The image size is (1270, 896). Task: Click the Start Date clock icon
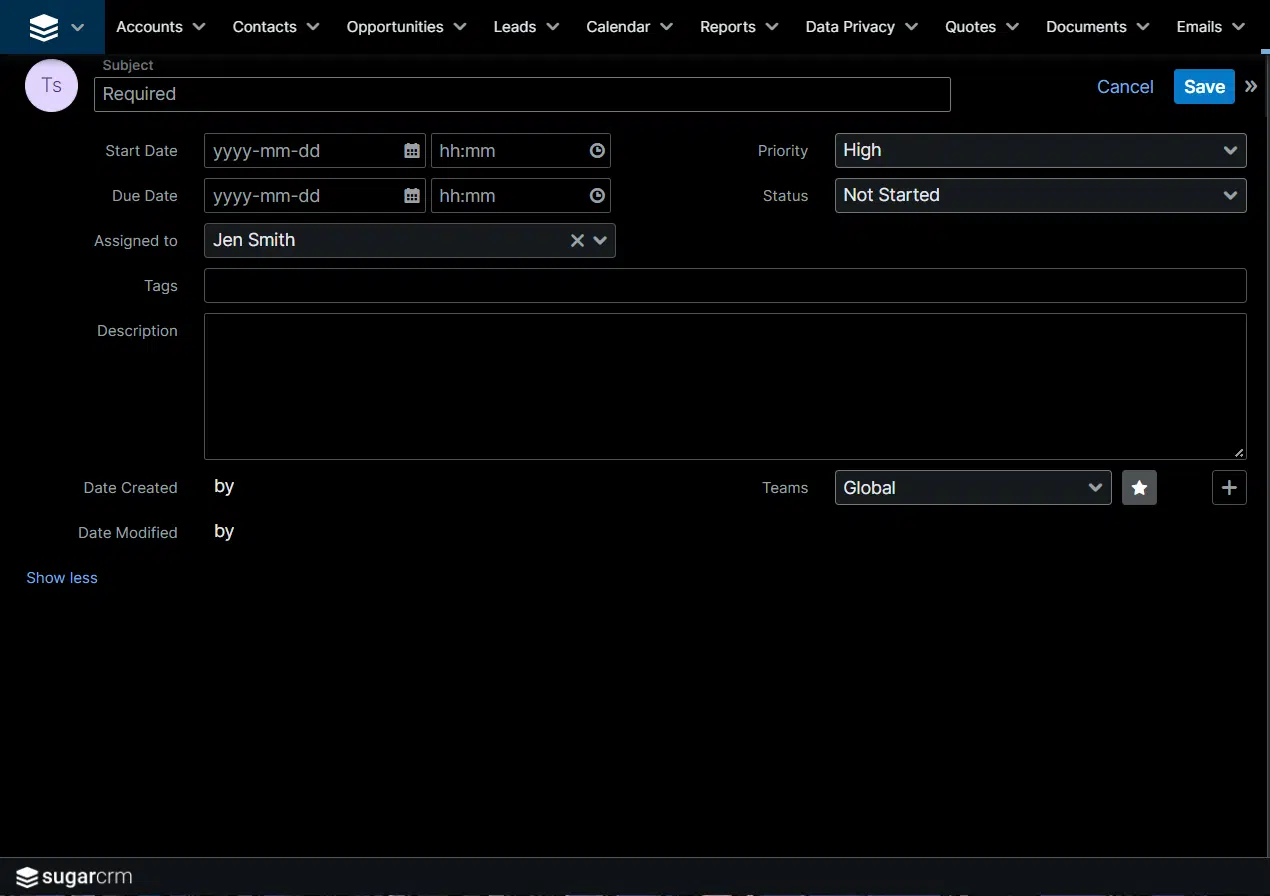[x=597, y=151]
